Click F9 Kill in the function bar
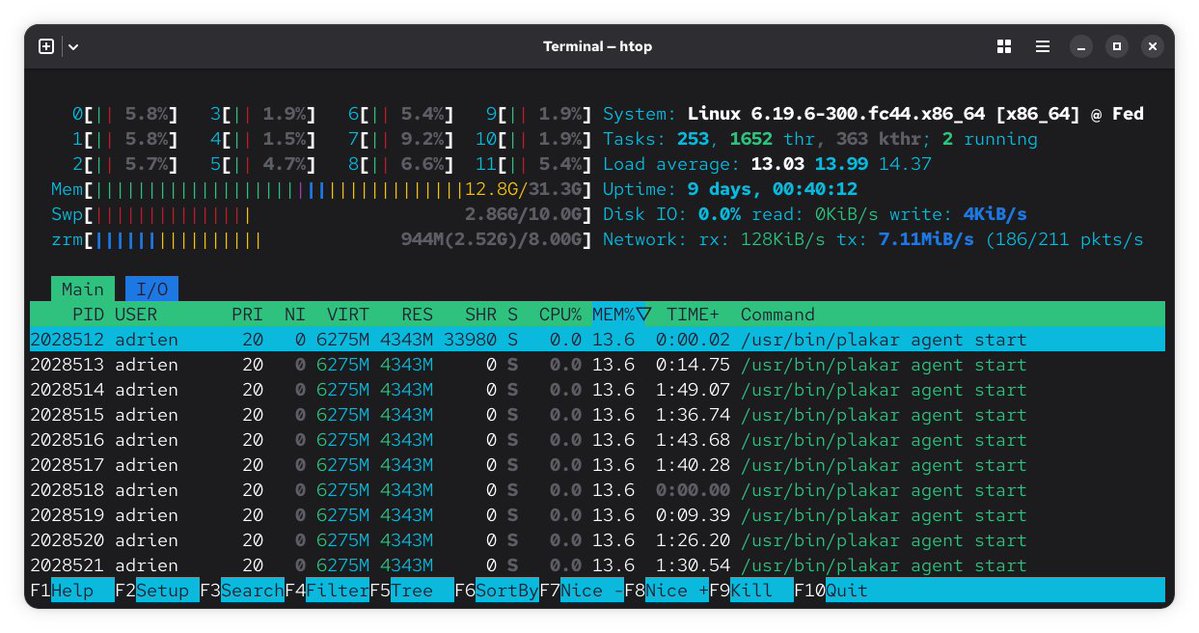The image size is (1199, 633). [x=751, y=590]
